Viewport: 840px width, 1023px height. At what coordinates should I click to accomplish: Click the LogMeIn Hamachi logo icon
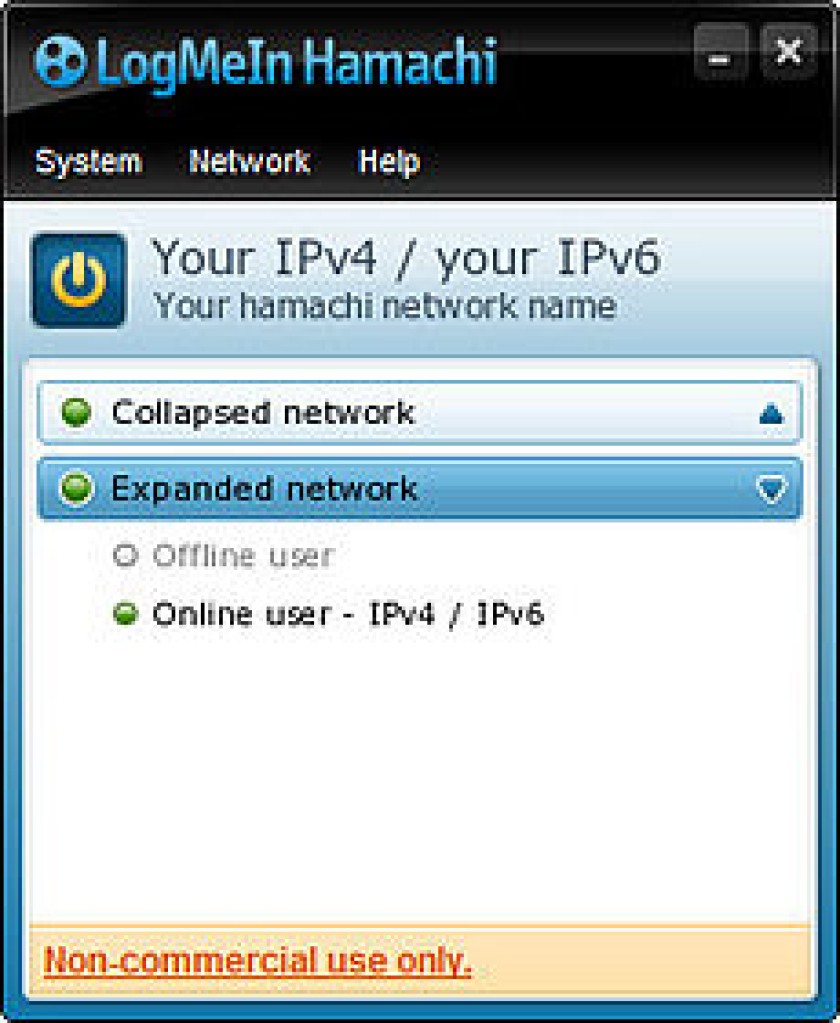point(59,61)
